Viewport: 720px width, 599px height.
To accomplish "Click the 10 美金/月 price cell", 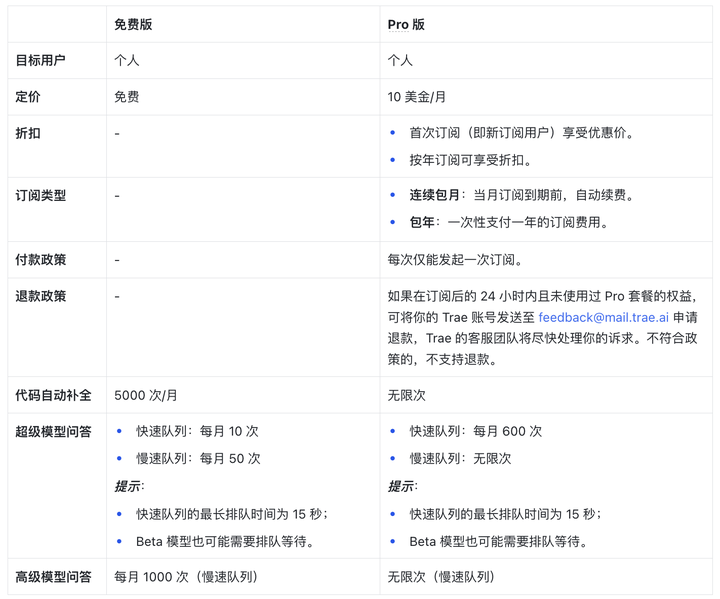I will (419, 97).
